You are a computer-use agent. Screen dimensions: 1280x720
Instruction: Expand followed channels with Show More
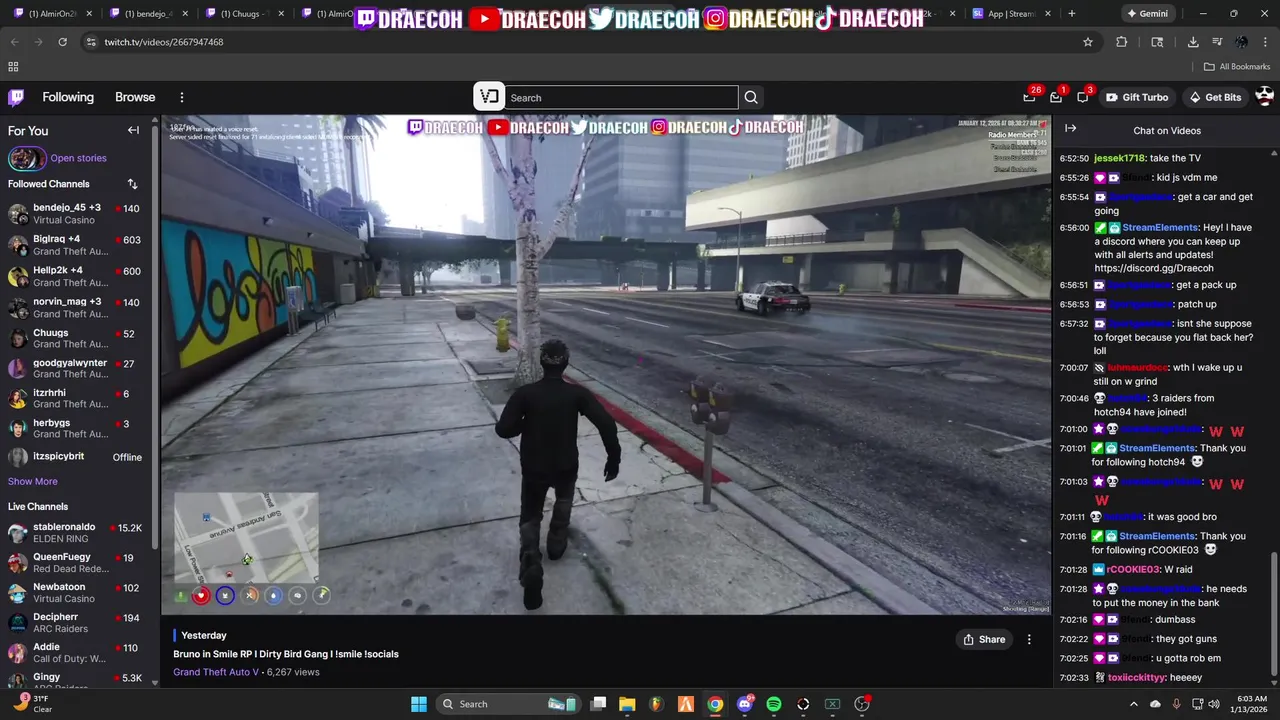click(x=33, y=481)
